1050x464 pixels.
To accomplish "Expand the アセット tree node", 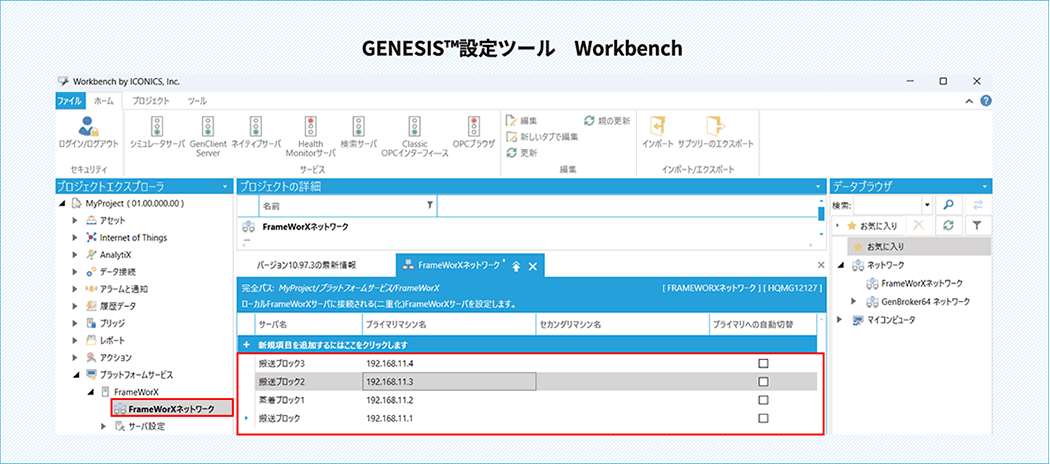I will (75, 220).
